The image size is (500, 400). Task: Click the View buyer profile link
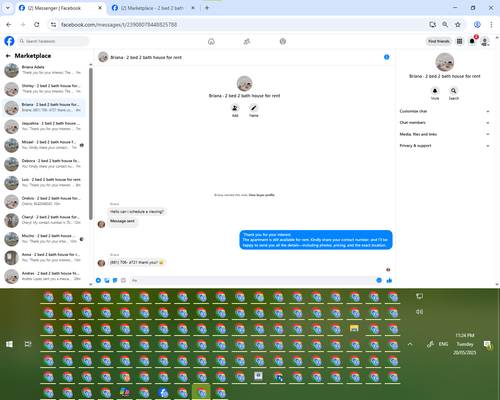pos(262,195)
